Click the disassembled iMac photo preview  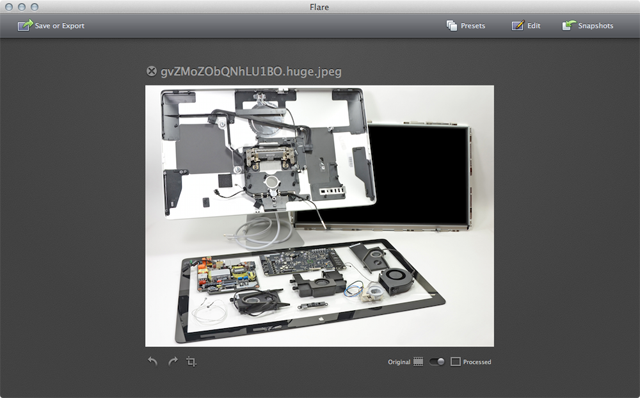[320, 216]
